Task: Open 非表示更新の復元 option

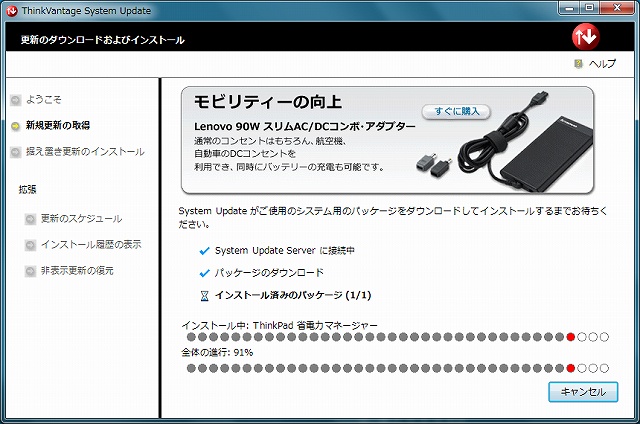Action: [77, 271]
